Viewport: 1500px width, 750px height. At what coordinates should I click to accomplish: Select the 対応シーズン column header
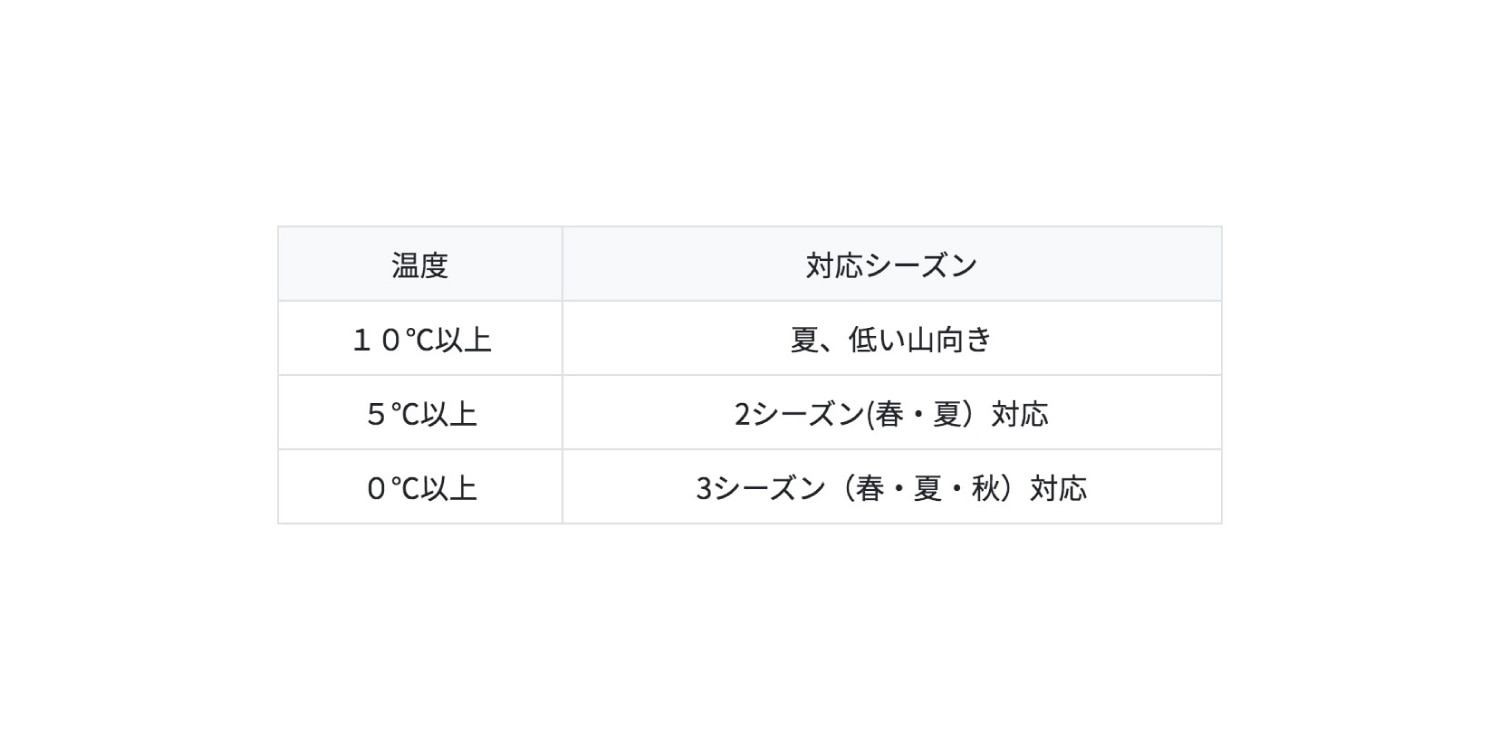[892, 264]
